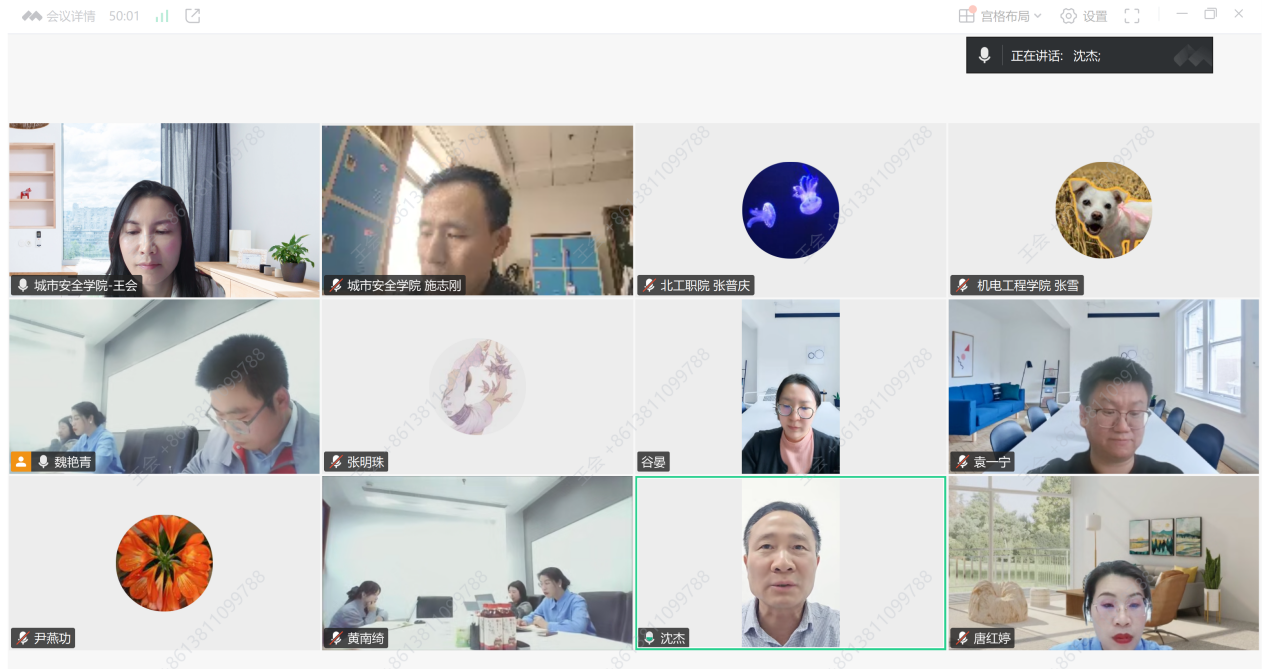The width and height of the screenshot is (1267, 669).
Task: Click the 谷晏 name label
Action: click(x=654, y=462)
